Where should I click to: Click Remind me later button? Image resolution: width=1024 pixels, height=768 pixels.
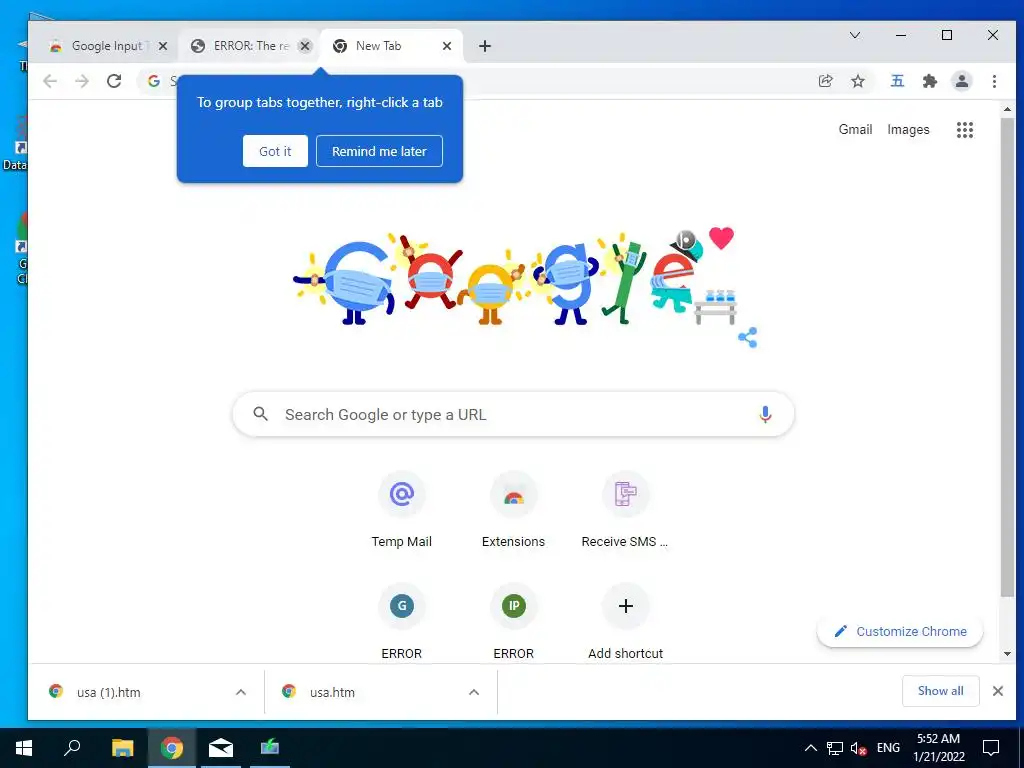(379, 151)
